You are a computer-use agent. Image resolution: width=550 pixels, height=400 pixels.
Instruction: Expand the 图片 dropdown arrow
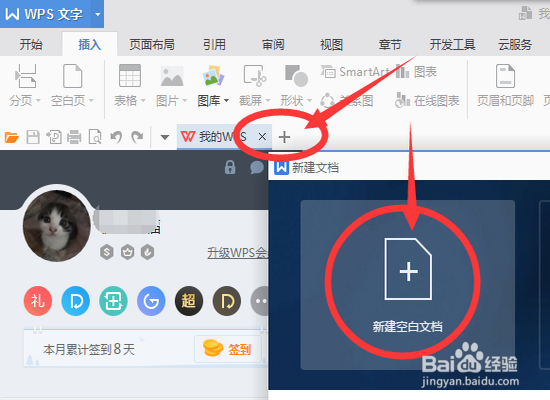click(x=185, y=101)
